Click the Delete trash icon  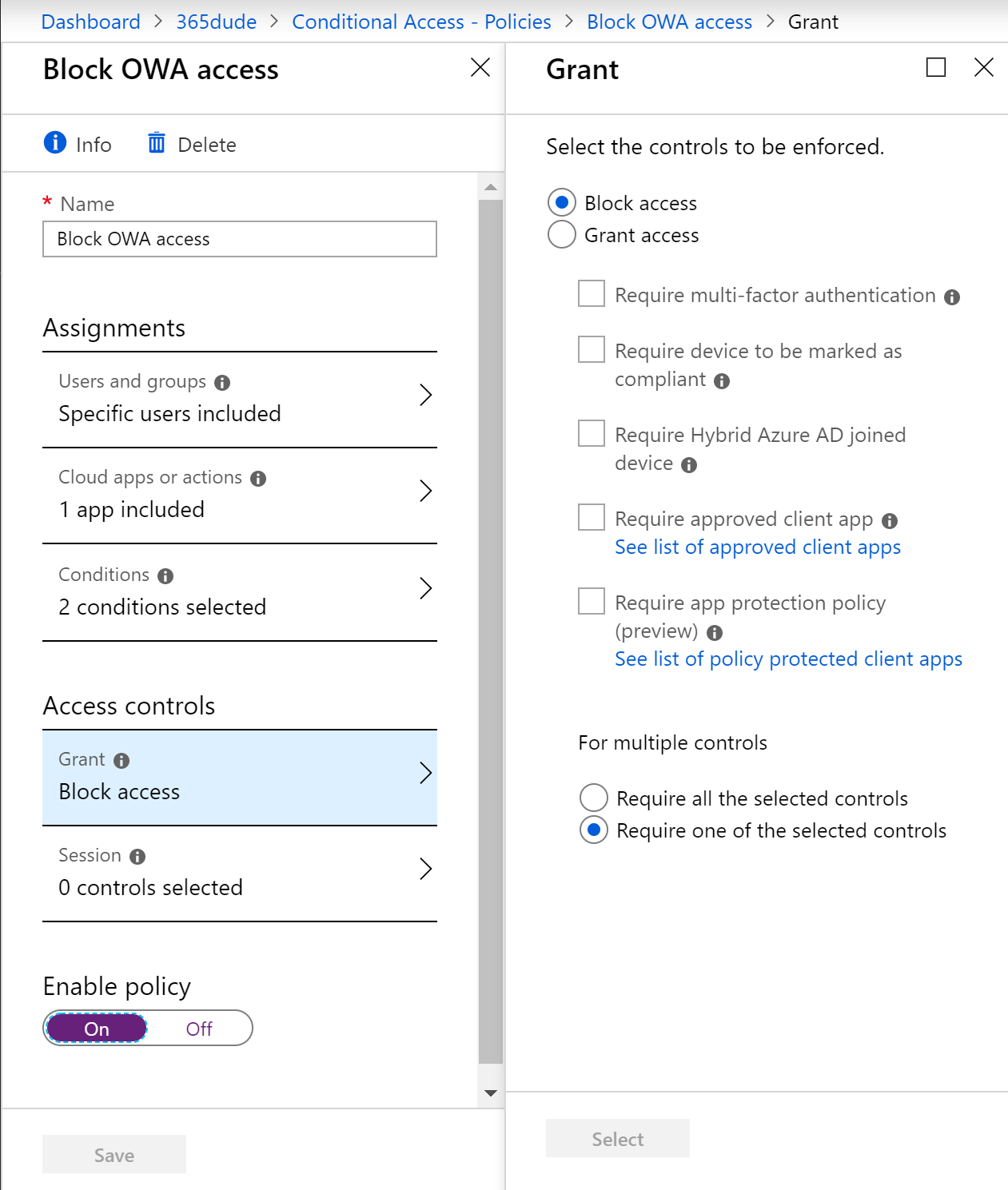point(157,143)
